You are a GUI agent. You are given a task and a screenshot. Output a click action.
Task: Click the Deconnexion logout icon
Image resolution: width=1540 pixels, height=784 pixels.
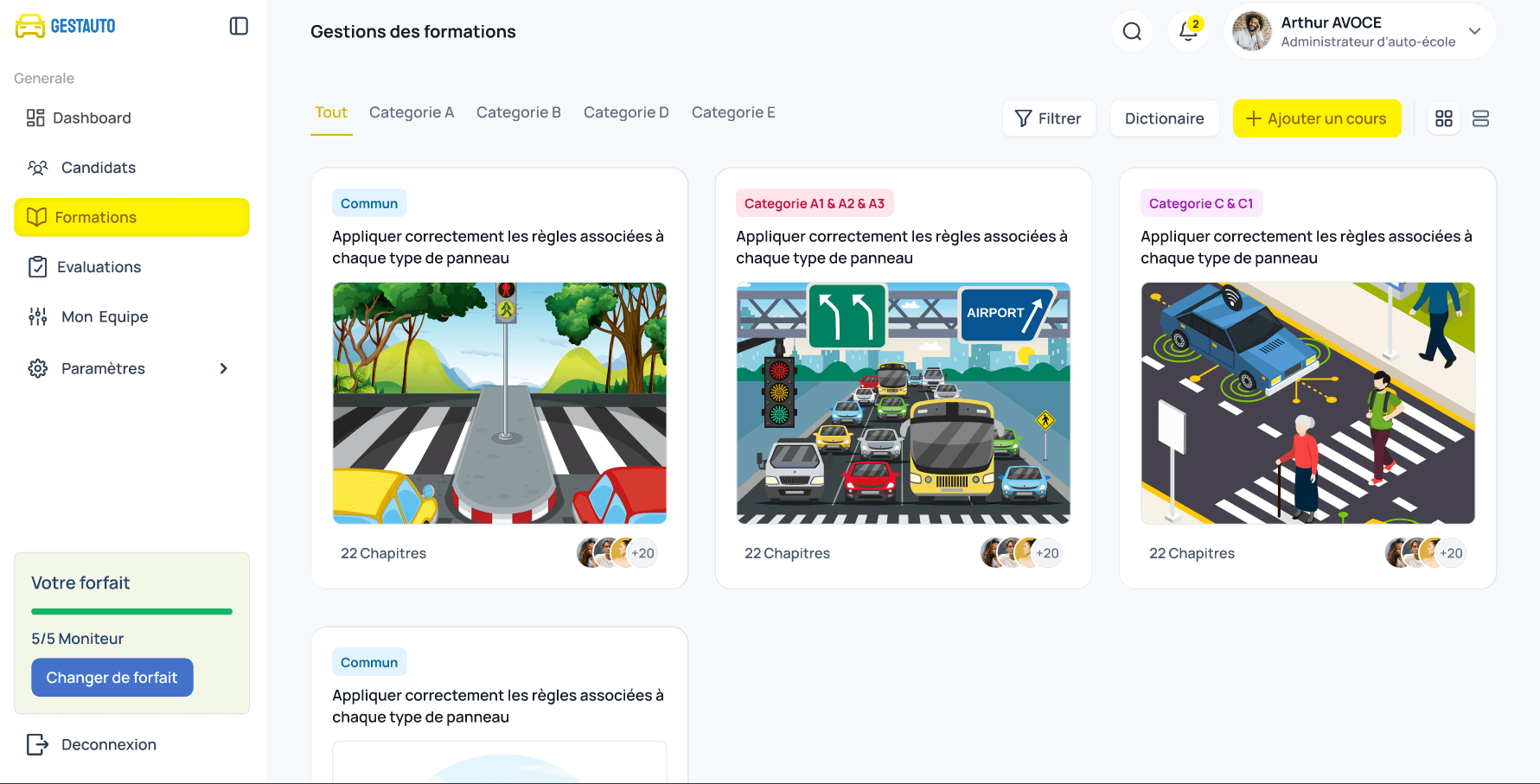point(37,744)
